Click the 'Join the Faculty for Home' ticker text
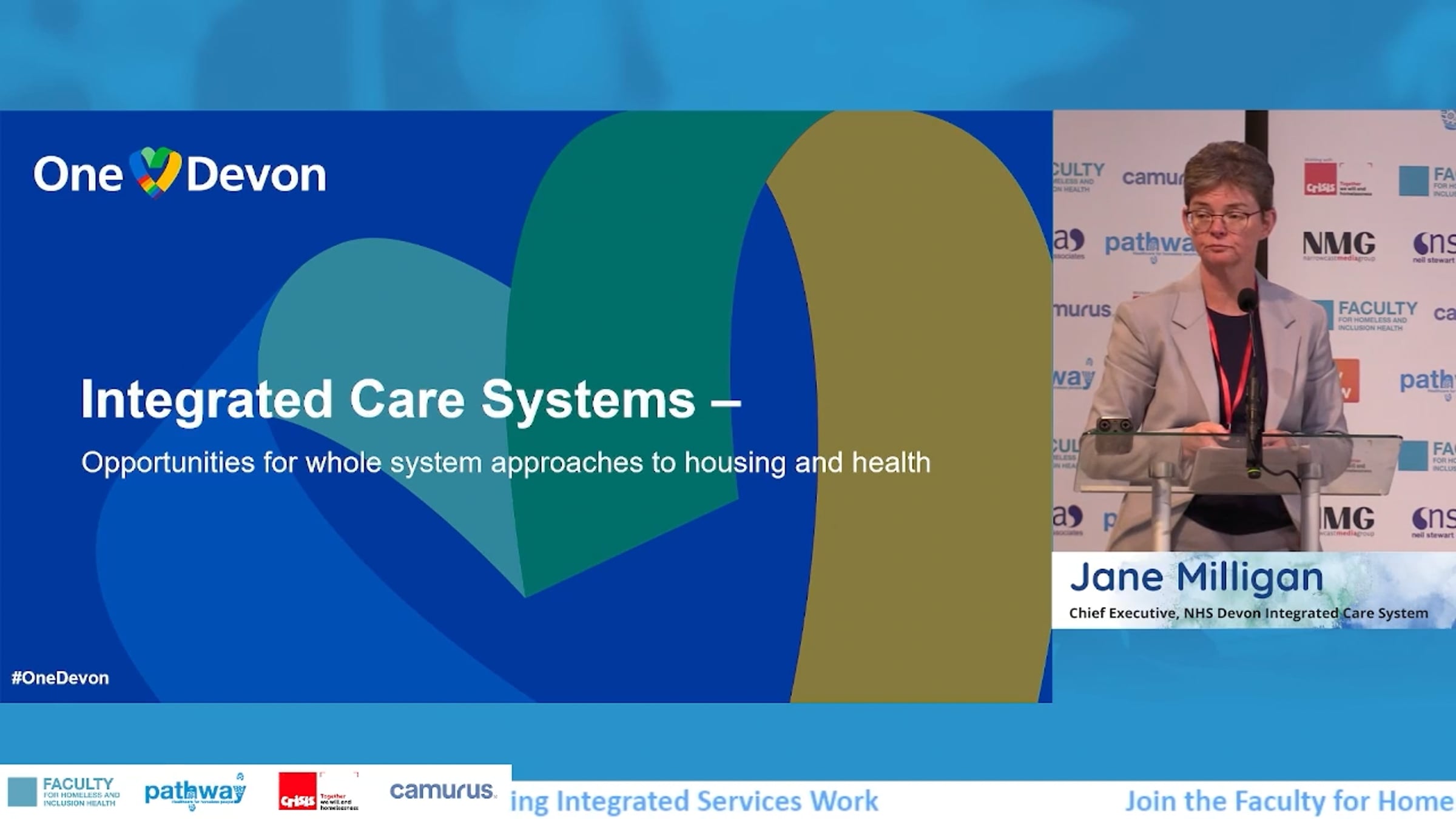Screen dimensions: 1456x819 [1289, 801]
